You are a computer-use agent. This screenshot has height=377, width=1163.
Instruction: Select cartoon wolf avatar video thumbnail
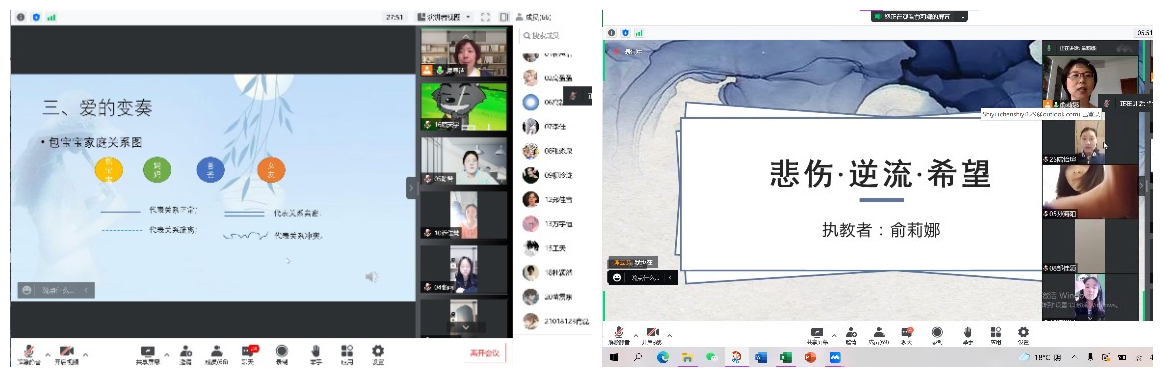coord(464,106)
